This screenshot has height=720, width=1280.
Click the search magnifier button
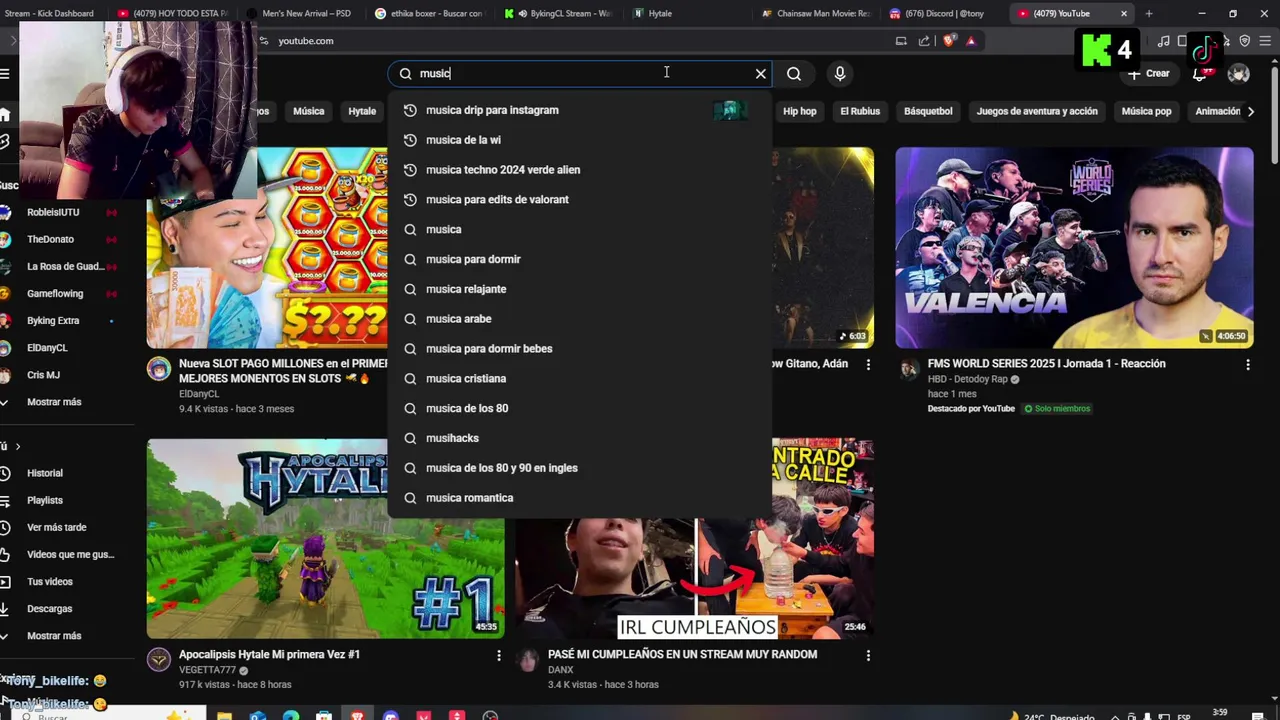[794, 73]
